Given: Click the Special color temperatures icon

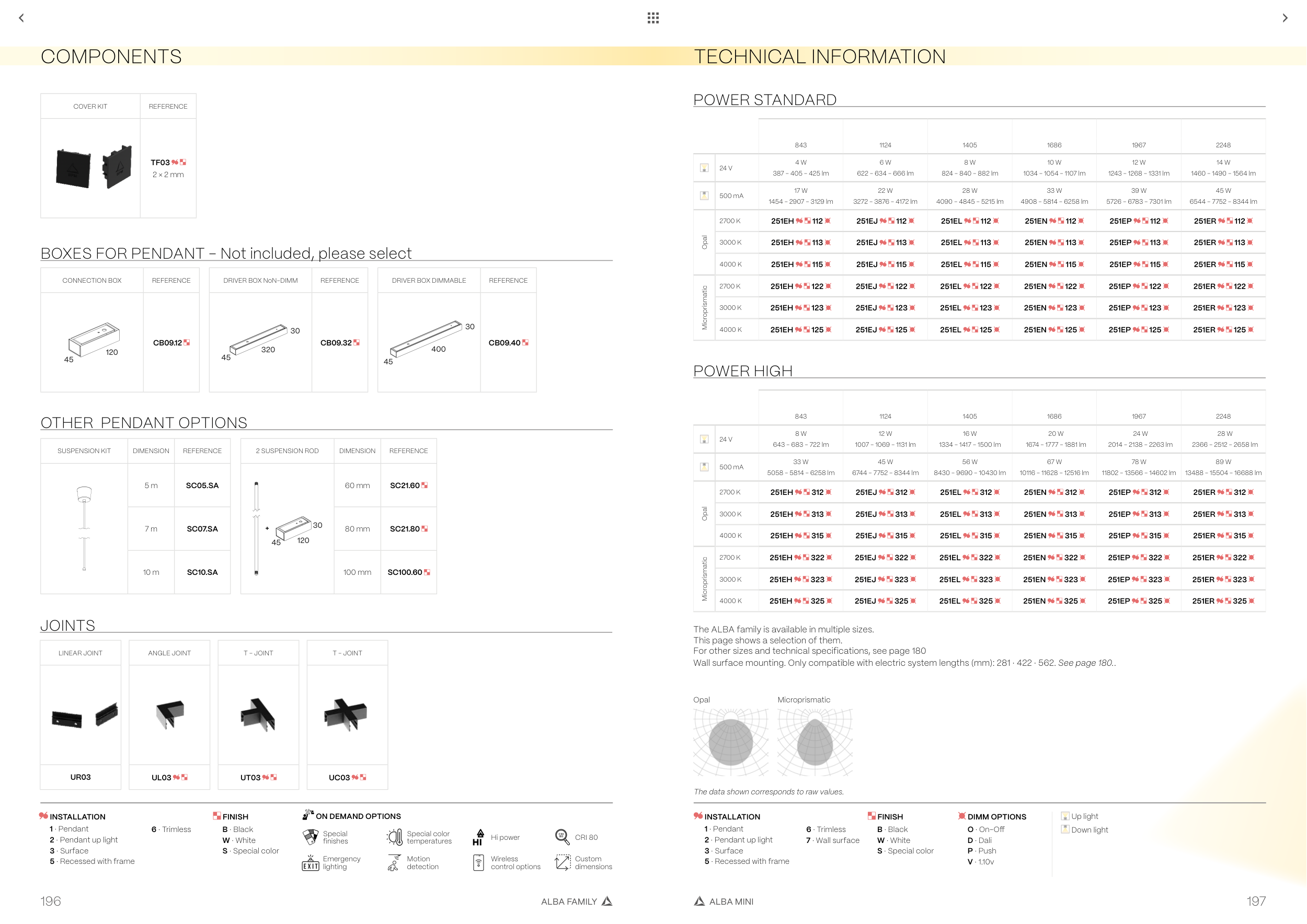Looking at the screenshot, I should (x=395, y=837).
